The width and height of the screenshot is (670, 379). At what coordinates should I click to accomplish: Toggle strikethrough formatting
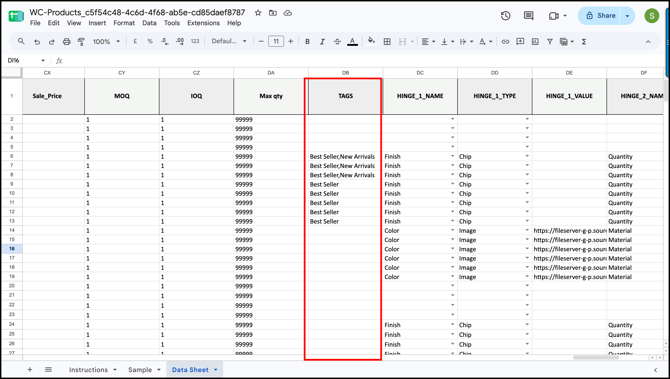tap(337, 41)
